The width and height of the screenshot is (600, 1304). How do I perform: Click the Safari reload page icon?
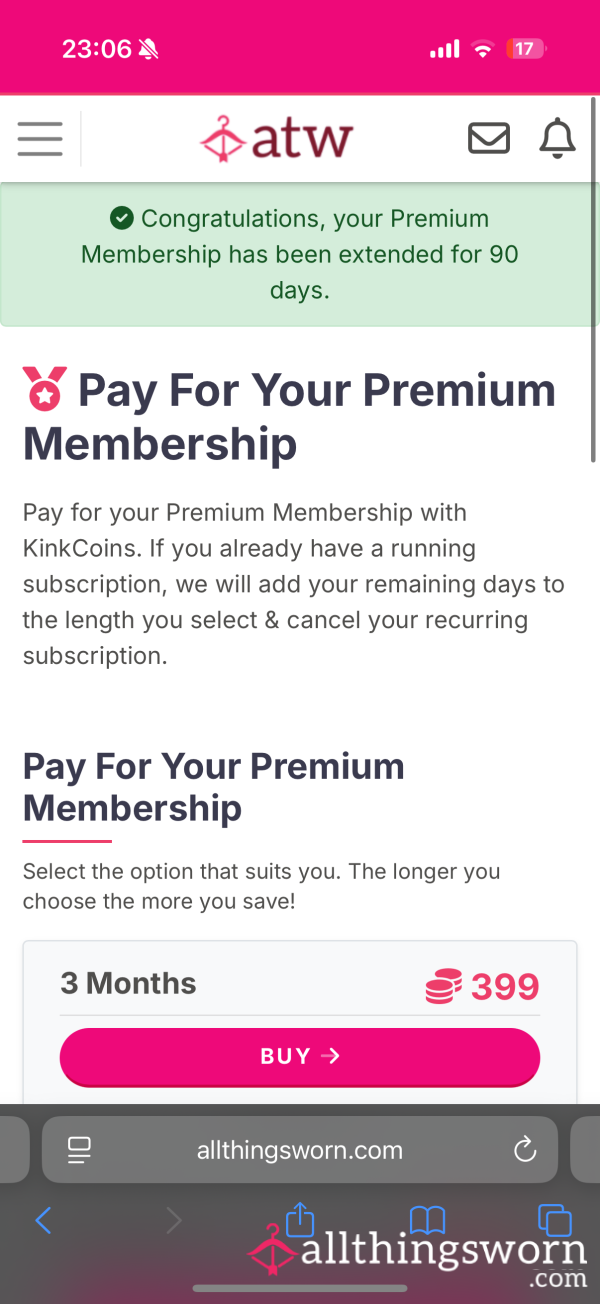pos(525,1150)
